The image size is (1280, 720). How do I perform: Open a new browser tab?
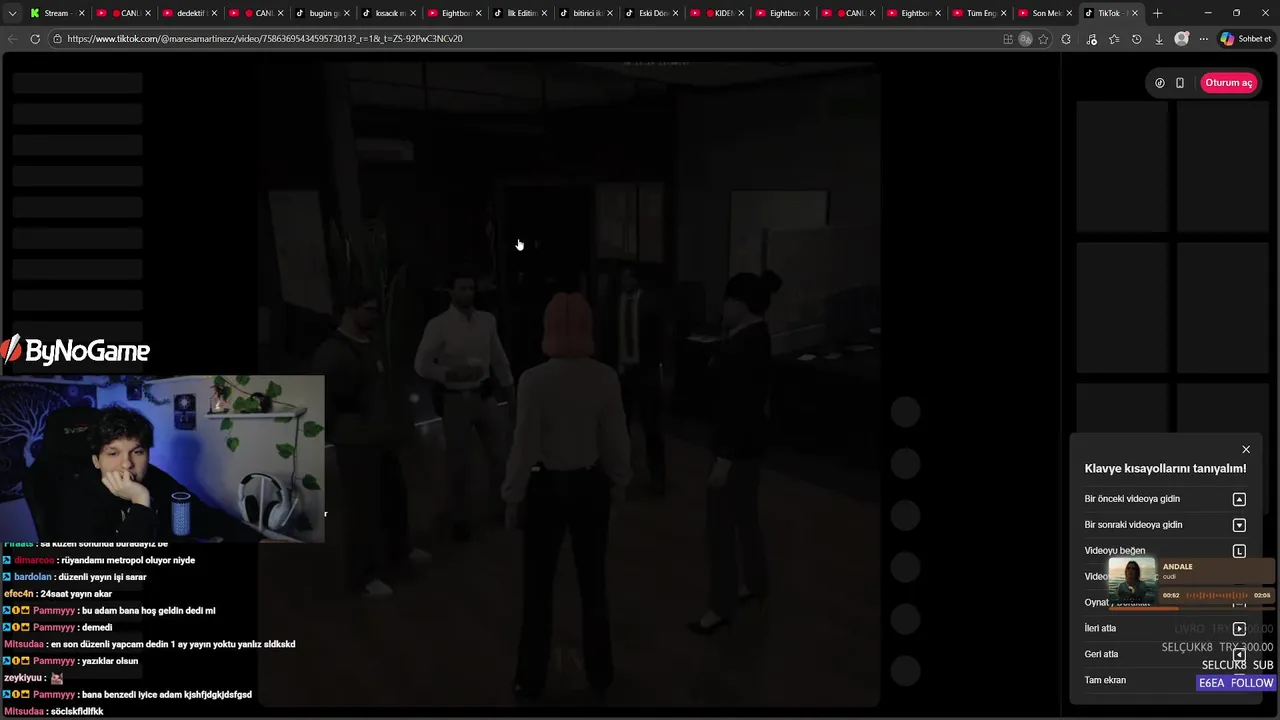[x=1157, y=13]
